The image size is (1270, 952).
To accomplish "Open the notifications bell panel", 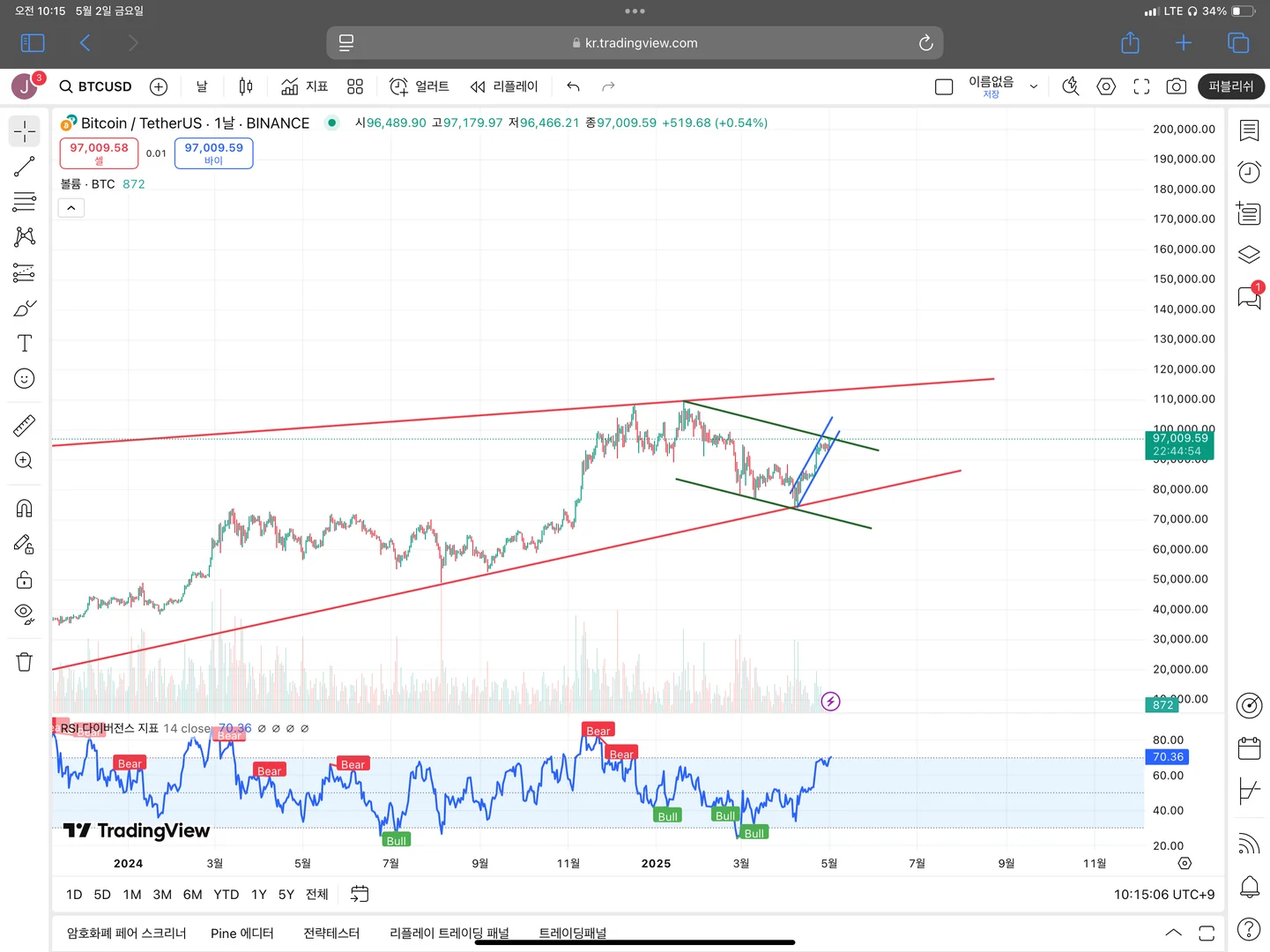I will [1249, 887].
